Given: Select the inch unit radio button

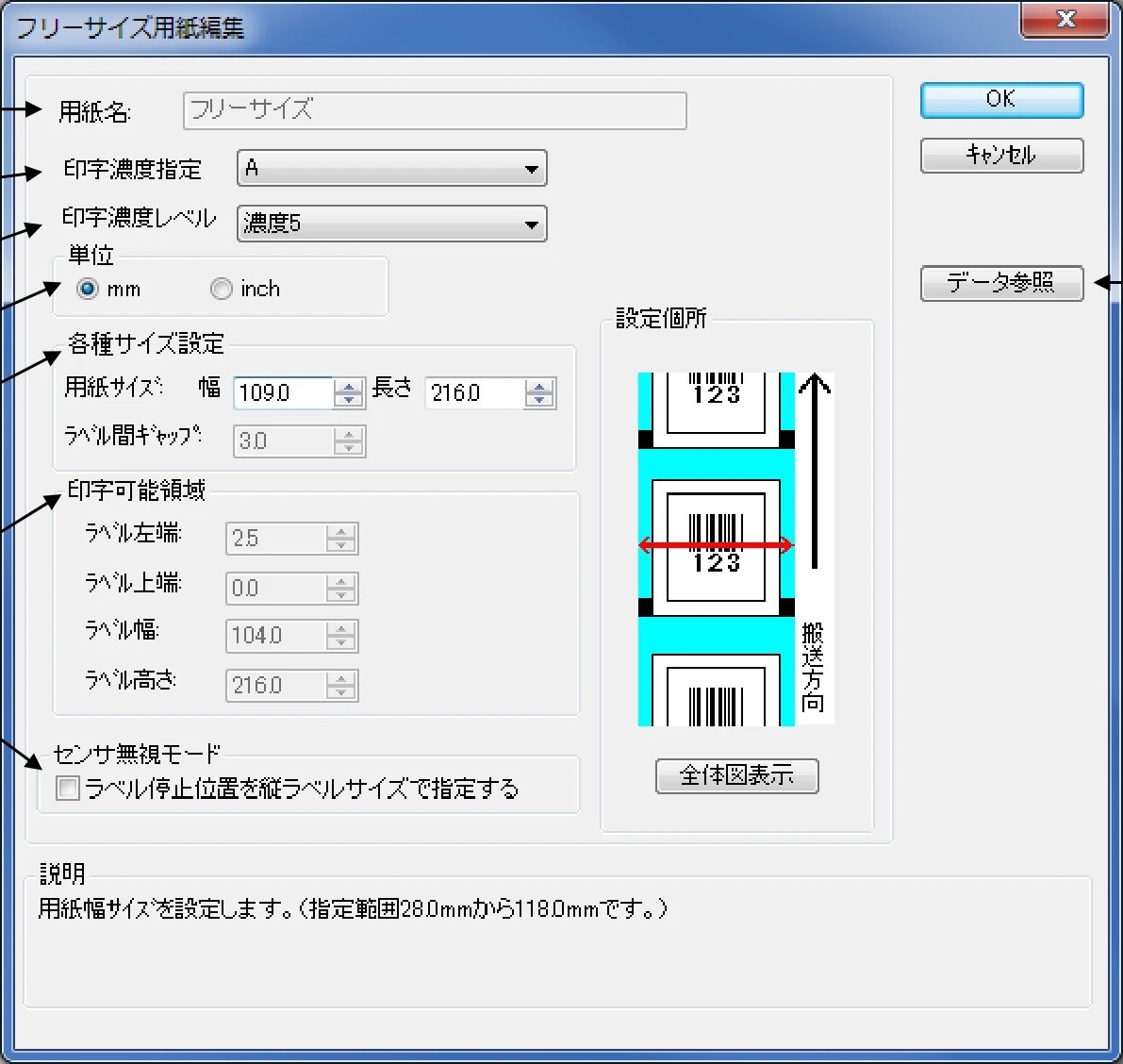Looking at the screenshot, I should coord(222,289).
